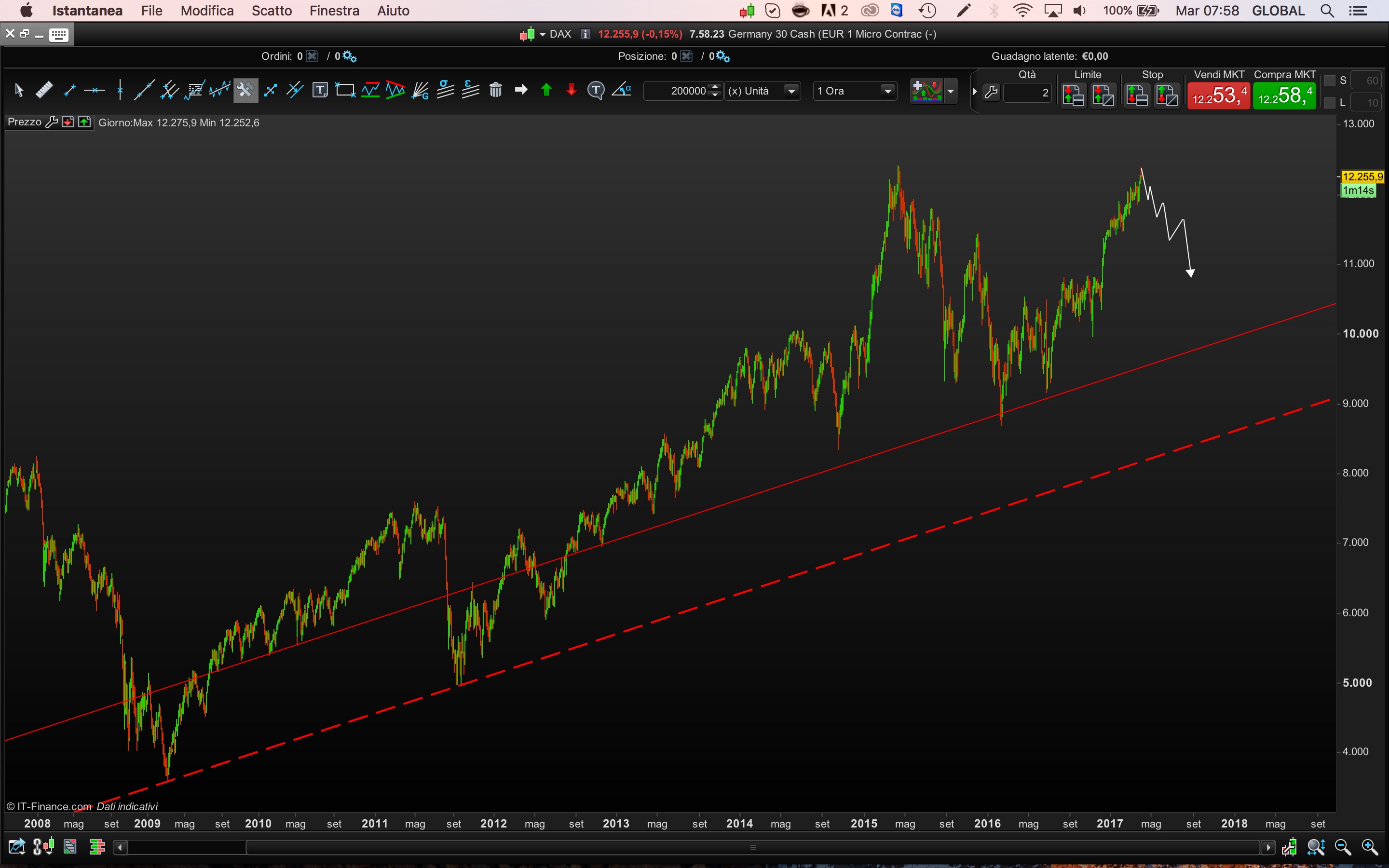Enable the L limit checkbox
Viewport: 1389px width, 868px height.
[x=1329, y=103]
